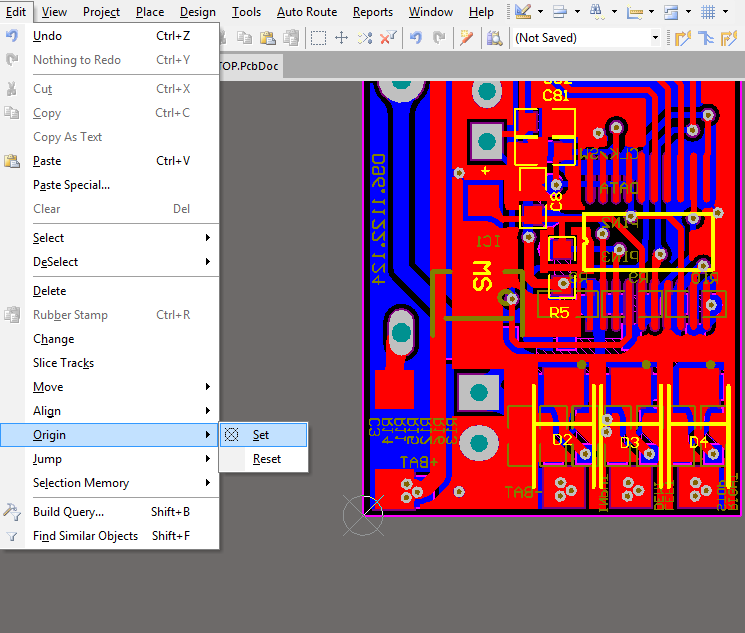Choose Slice Tracks from Edit menu
745x633 pixels.
pos(110,363)
